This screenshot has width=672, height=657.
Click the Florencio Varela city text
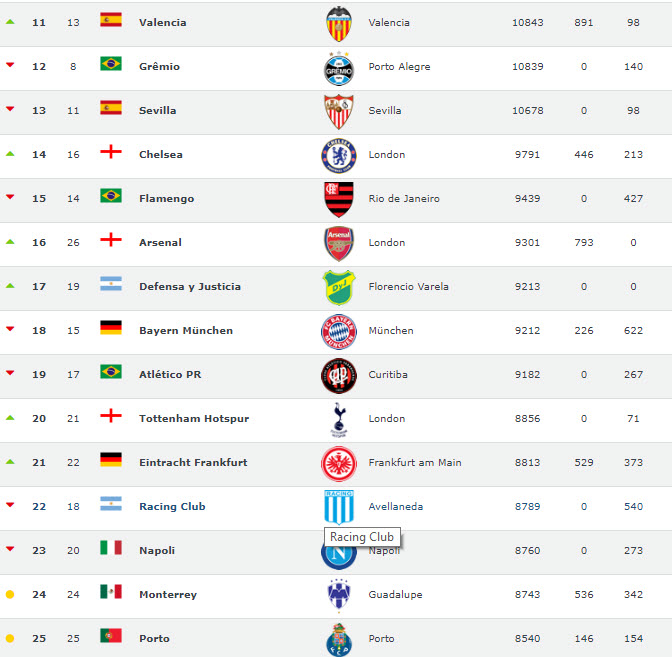click(408, 287)
